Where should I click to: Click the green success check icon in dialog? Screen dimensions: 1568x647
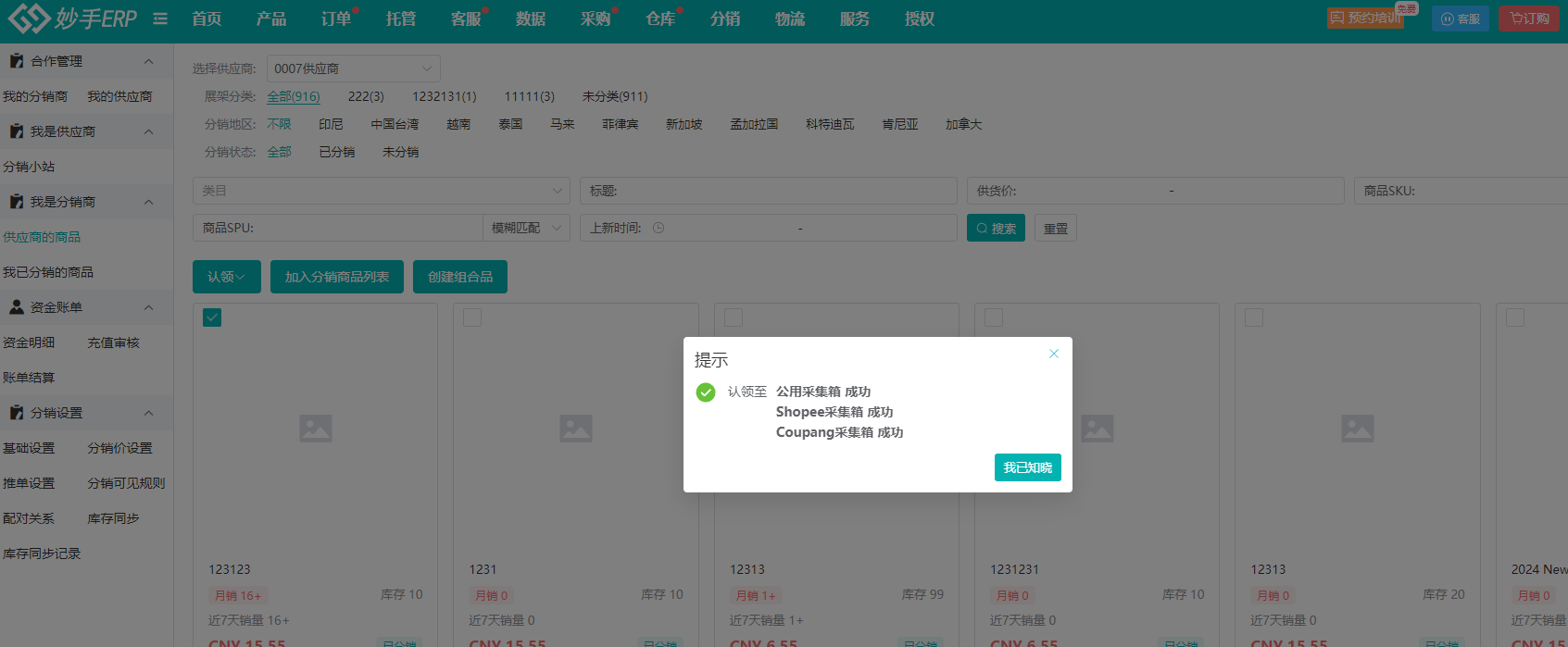pyautogui.click(x=706, y=392)
